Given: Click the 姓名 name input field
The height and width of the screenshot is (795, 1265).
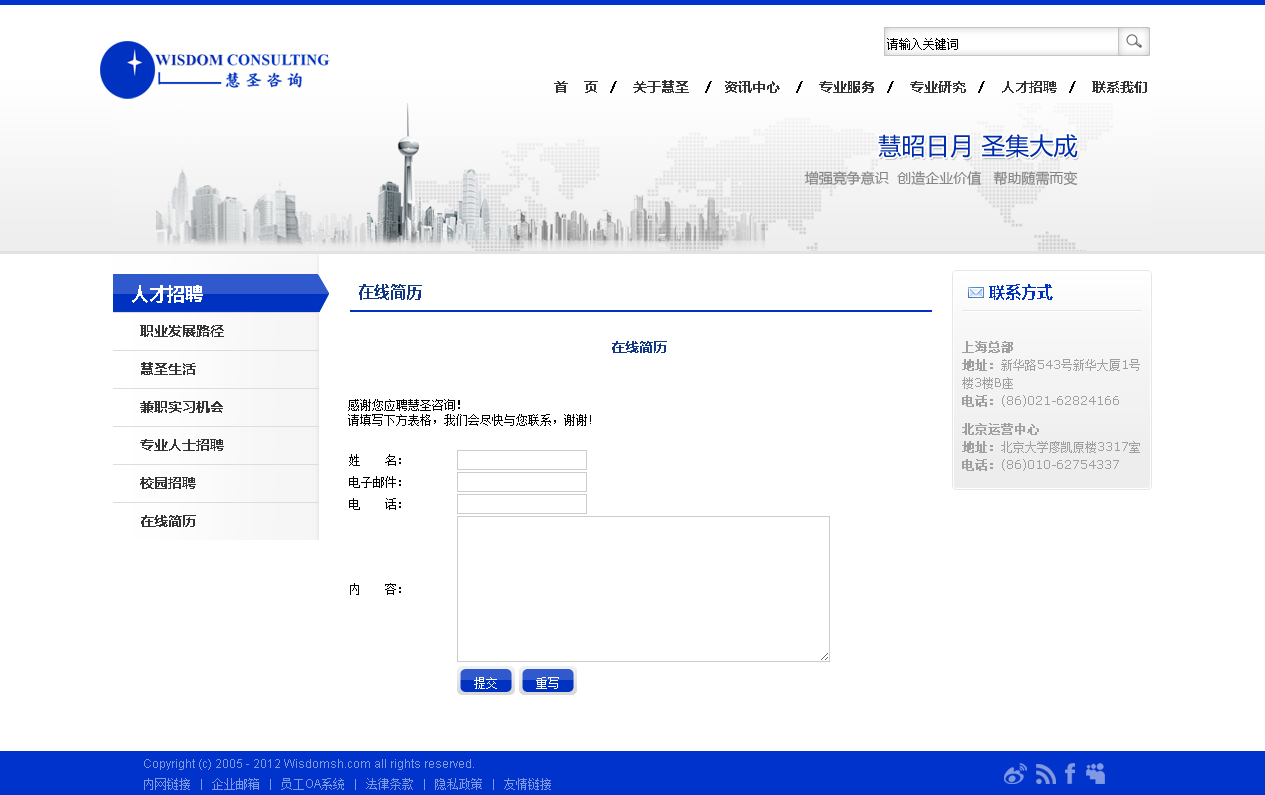Looking at the screenshot, I should [521, 460].
